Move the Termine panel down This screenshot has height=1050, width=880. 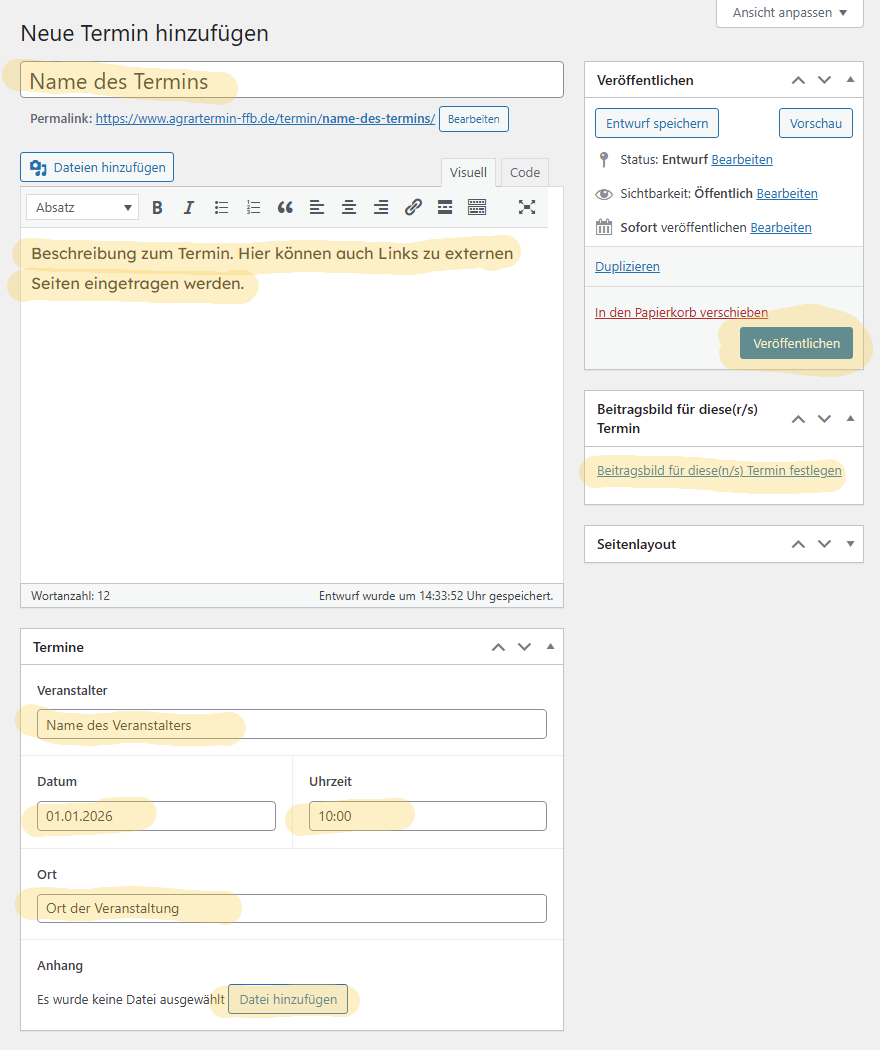[524, 647]
